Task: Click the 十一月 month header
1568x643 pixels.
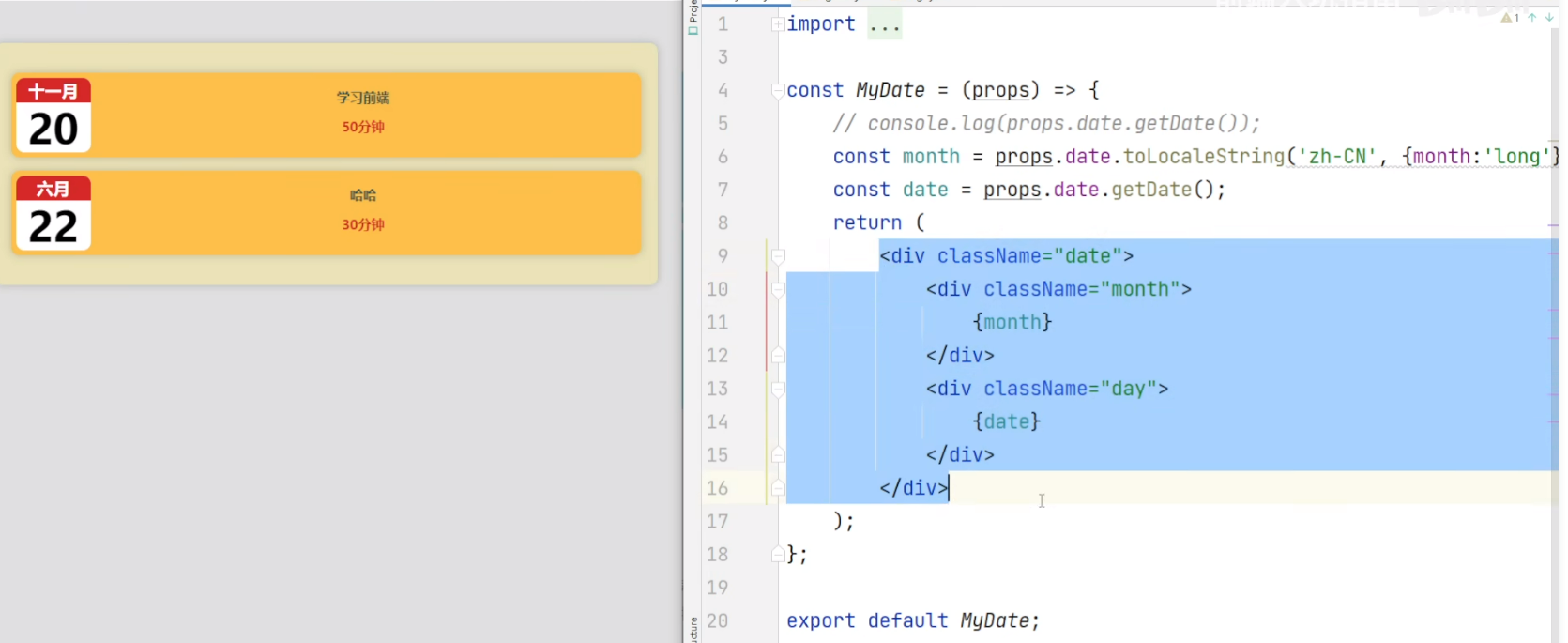Action: click(x=53, y=91)
